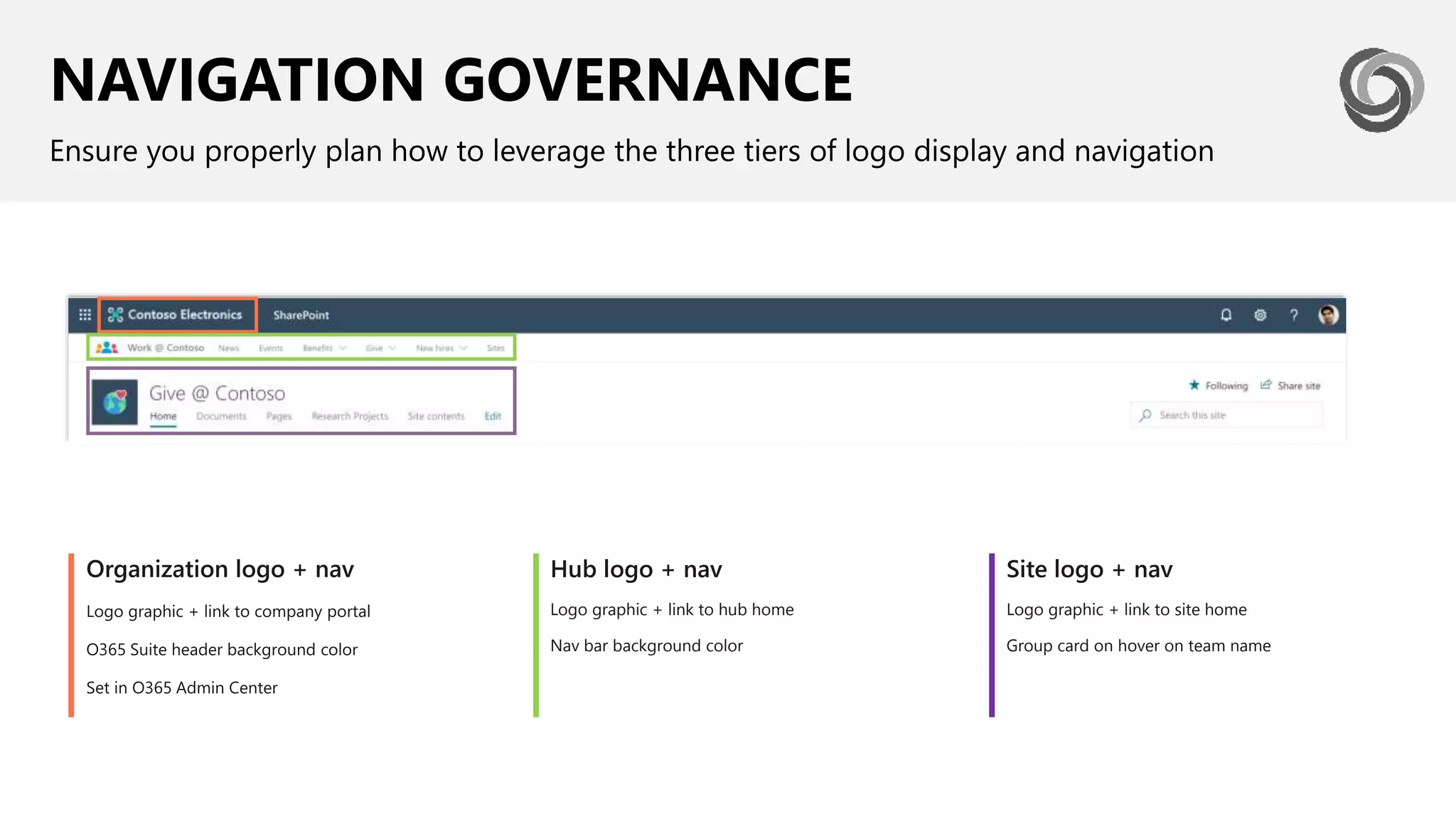The height and width of the screenshot is (819, 1456).
Task: Click the Following star icon
Action: pos(1194,385)
